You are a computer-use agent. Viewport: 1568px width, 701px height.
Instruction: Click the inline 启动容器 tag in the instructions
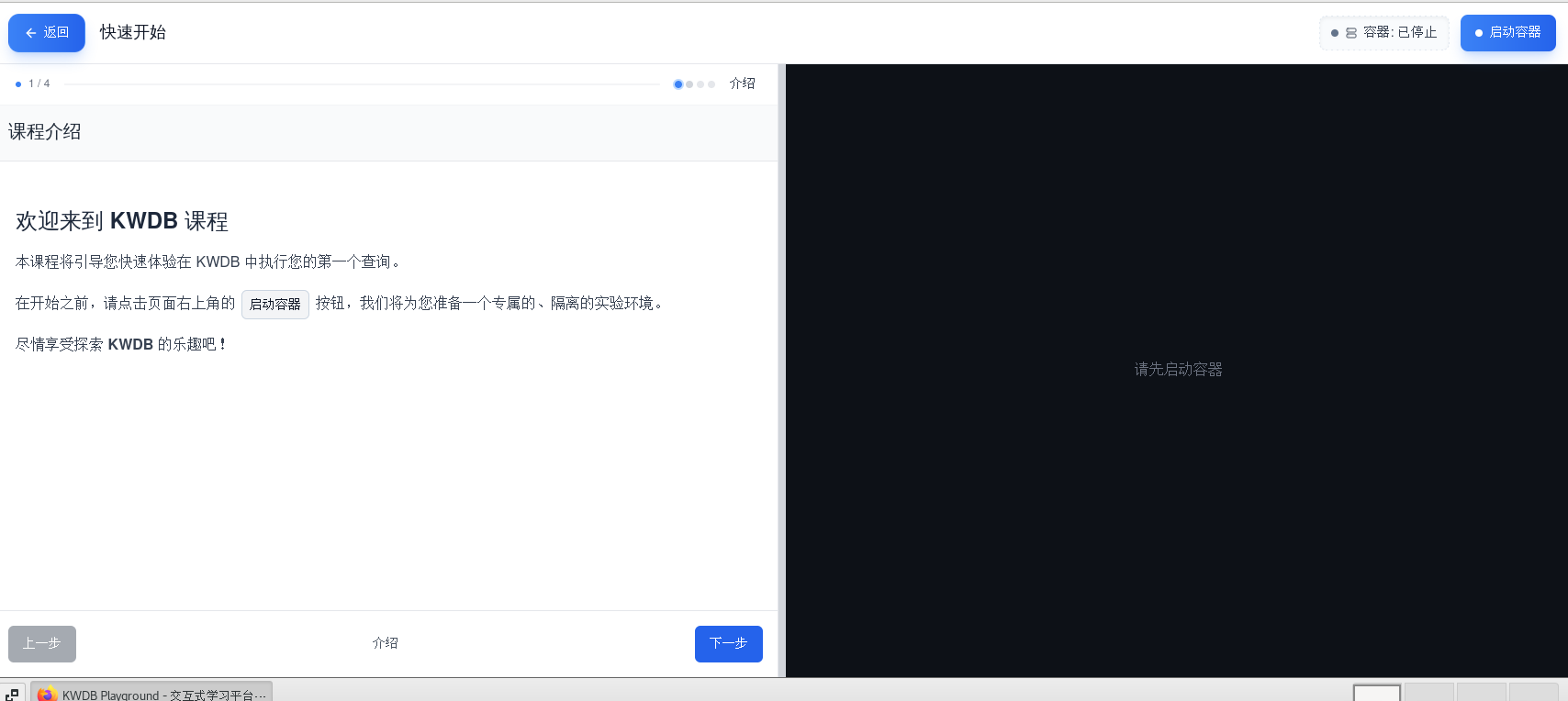coord(275,304)
